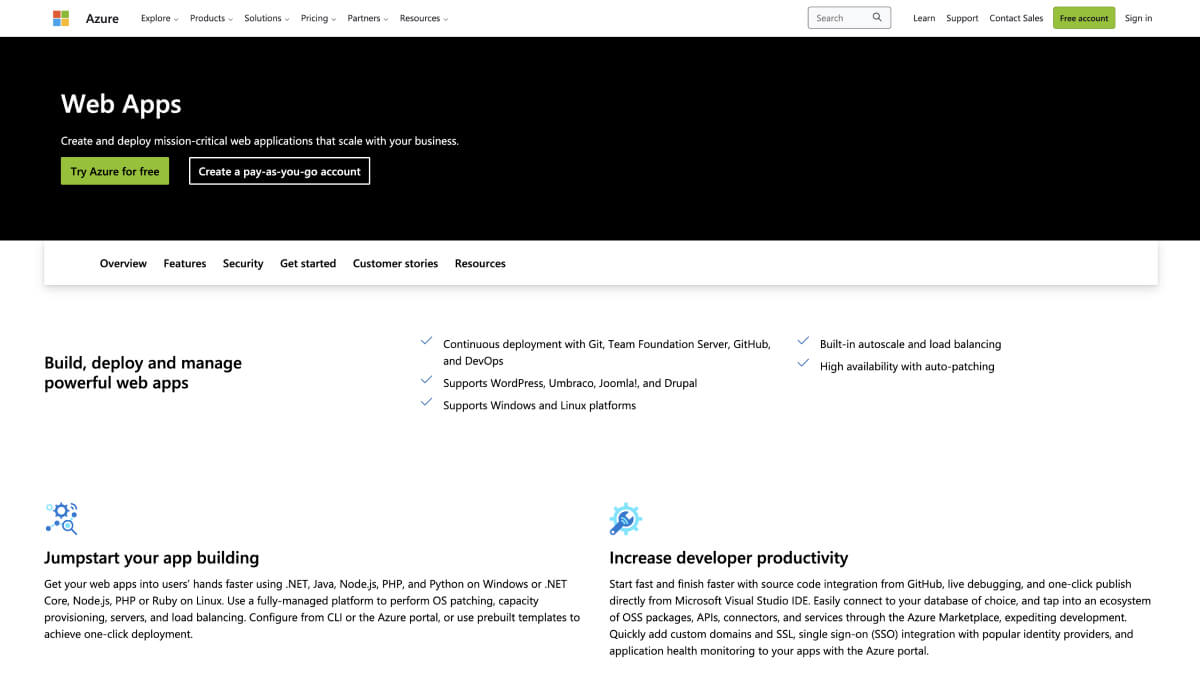
Task: Click the green Free account button
Action: click(1084, 18)
